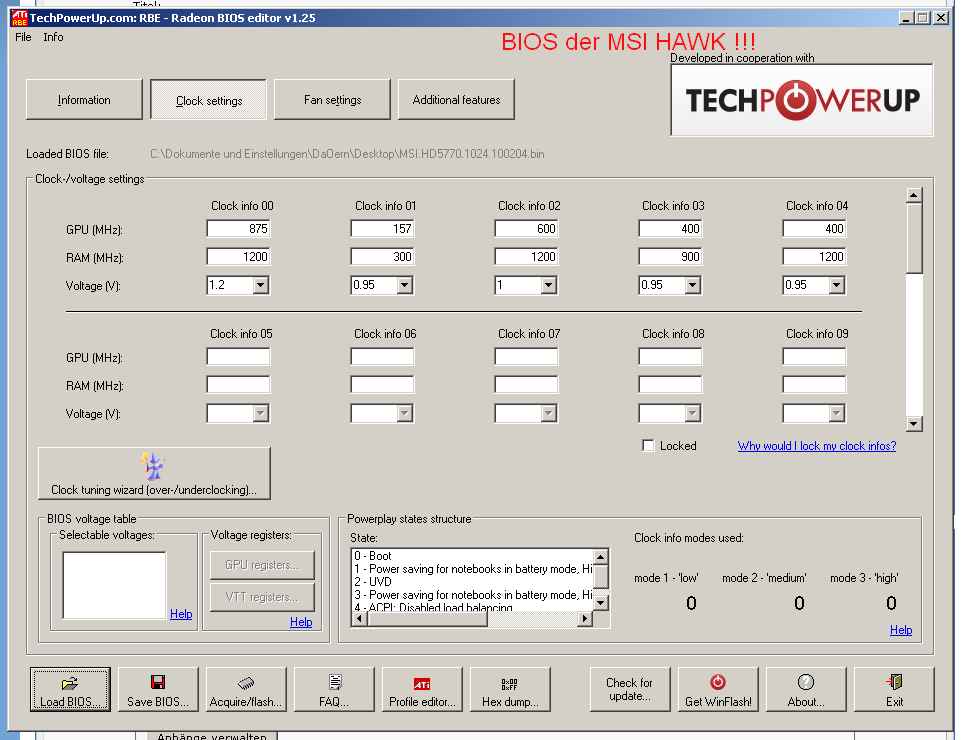Image resolution: width=964 pixels, height=740 pixels.
Task: Click Clock info 08 RAM MHz field
Action: pyautogui.click(x=670, y=385)
